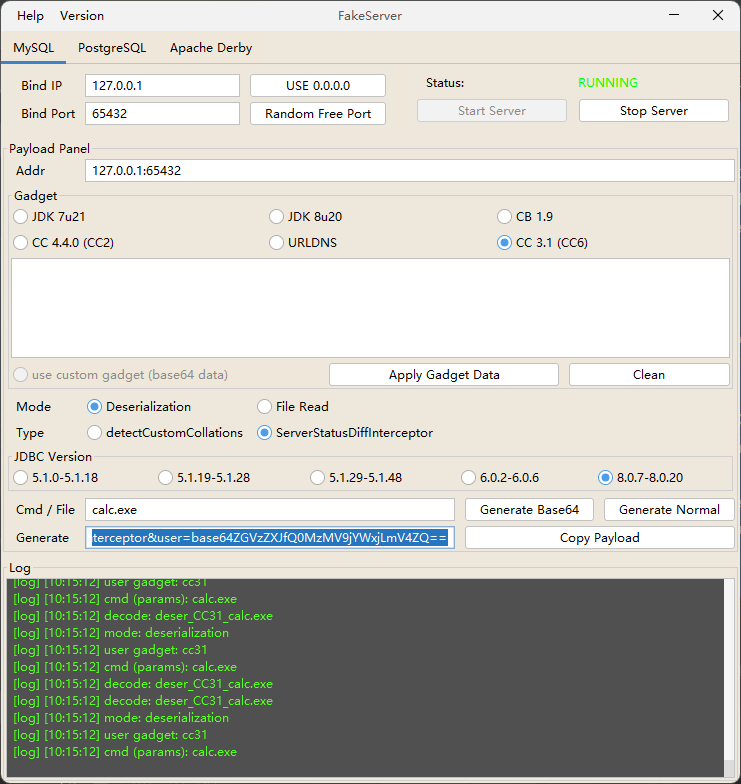Select detectCustomCollations type
741x784 pixels.
pyautogui.click(x=95, y=433)
